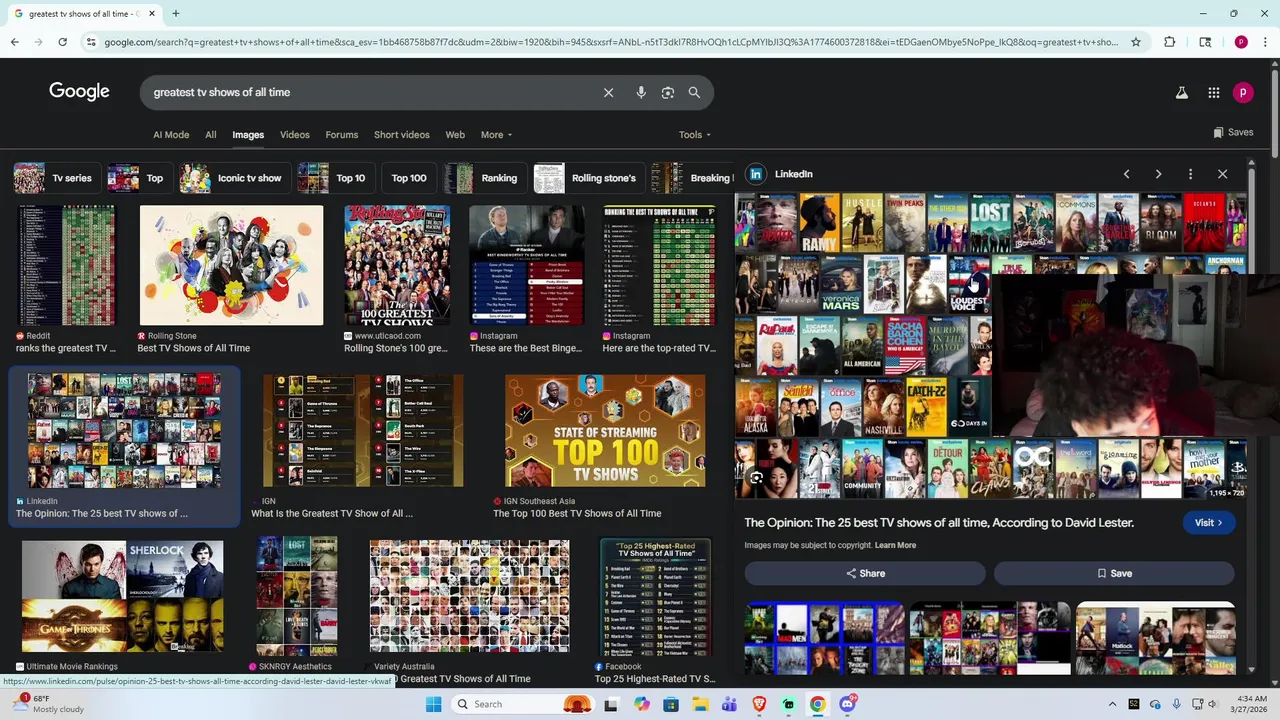Switch to AI Mode tab
Screen dimensions: 1280x720
[171, 134]
